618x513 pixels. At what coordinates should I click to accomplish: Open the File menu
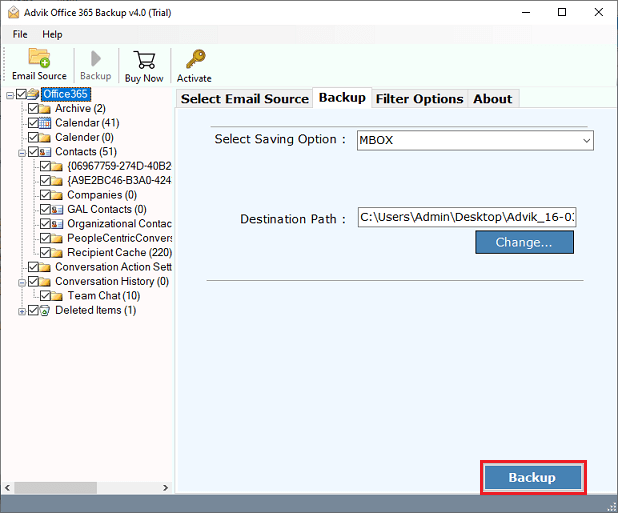20,34
